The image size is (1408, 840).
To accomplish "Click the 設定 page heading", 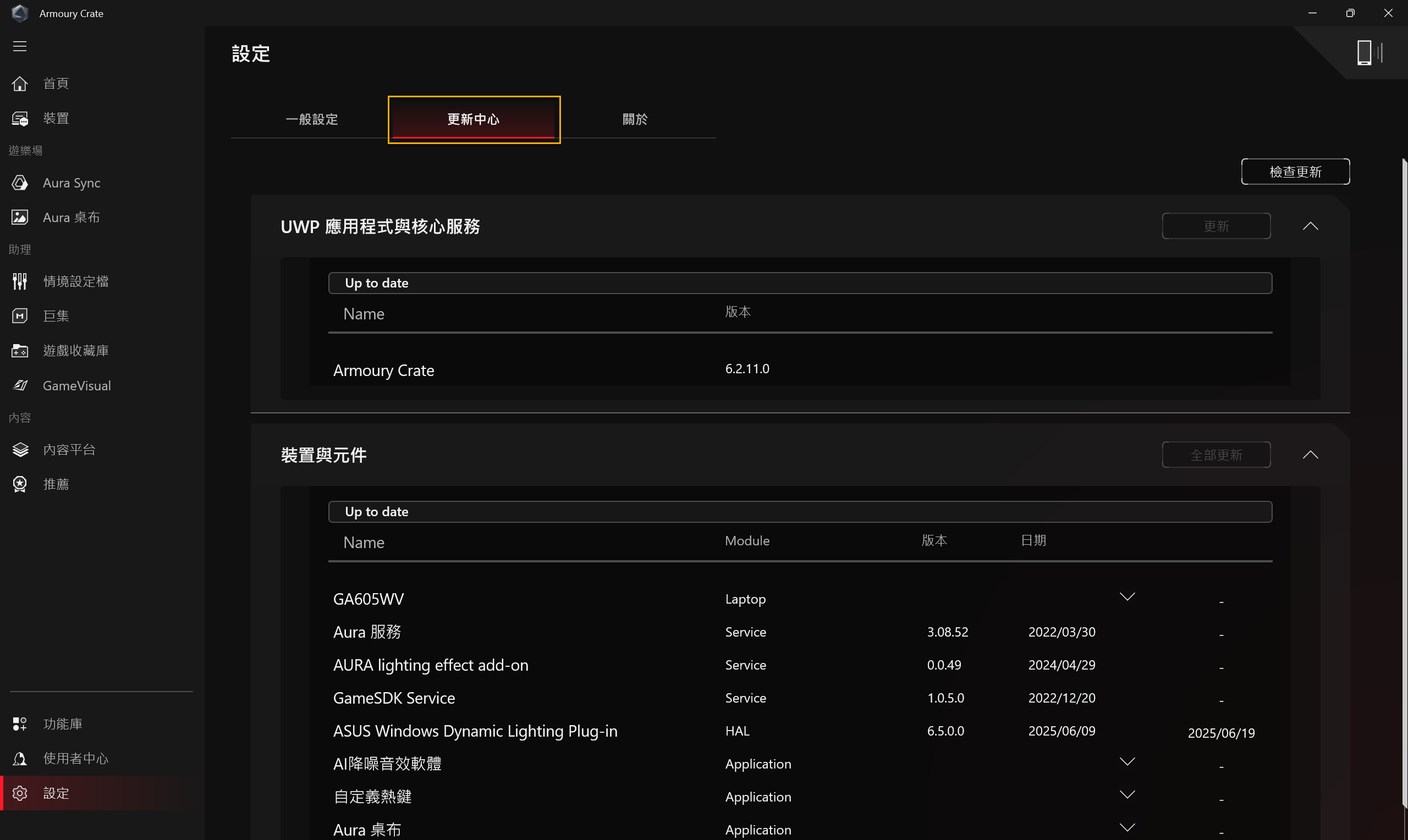I will (x=251, y=54).
